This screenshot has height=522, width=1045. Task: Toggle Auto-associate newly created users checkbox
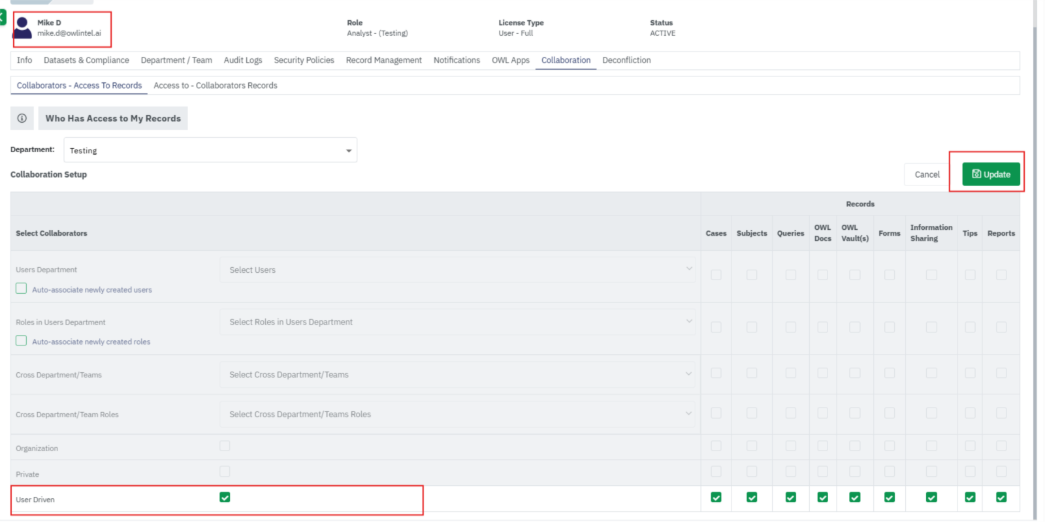21,289
